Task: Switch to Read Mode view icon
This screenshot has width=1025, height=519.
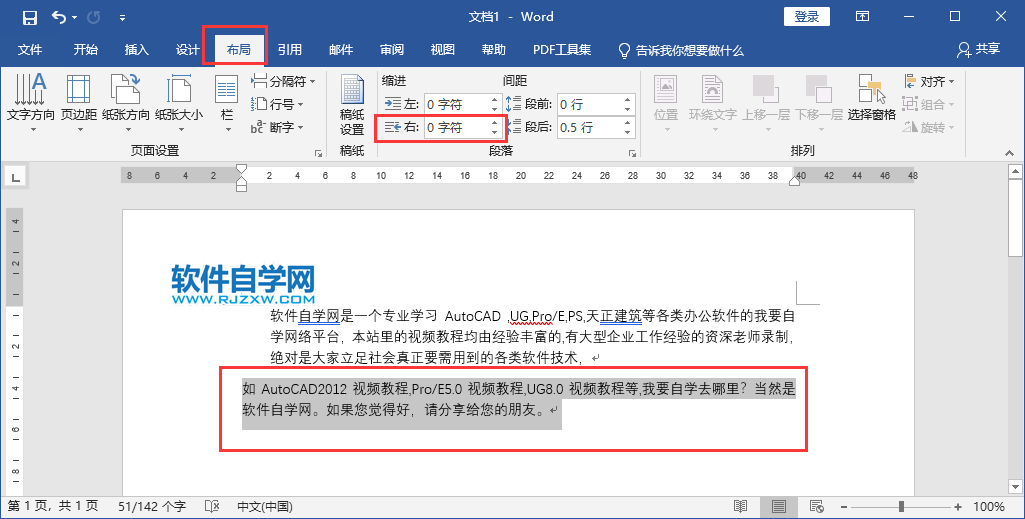Action: [x=741, y=507]
